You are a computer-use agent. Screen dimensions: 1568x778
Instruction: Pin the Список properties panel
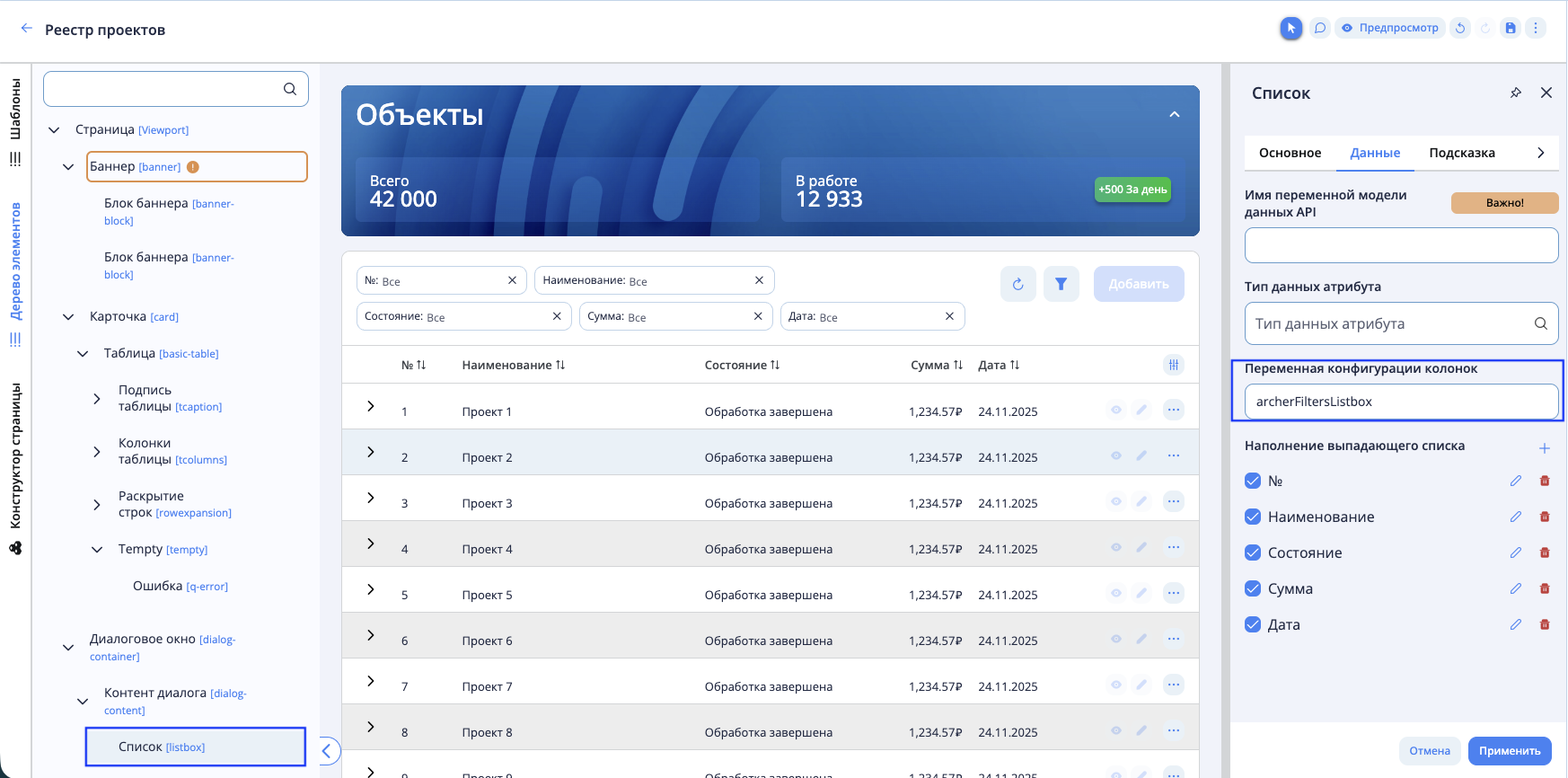click(1516, 93)
